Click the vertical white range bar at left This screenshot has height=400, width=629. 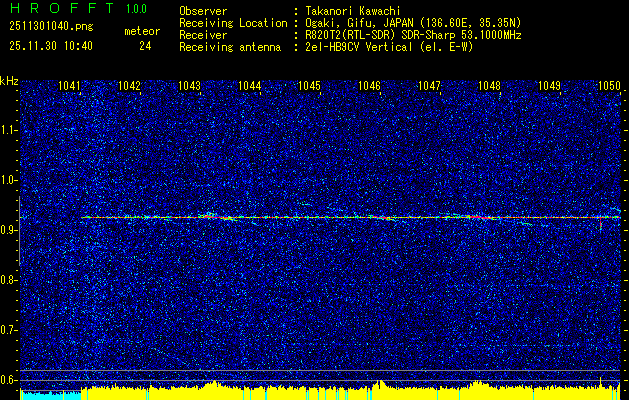(x=20, y=231)
